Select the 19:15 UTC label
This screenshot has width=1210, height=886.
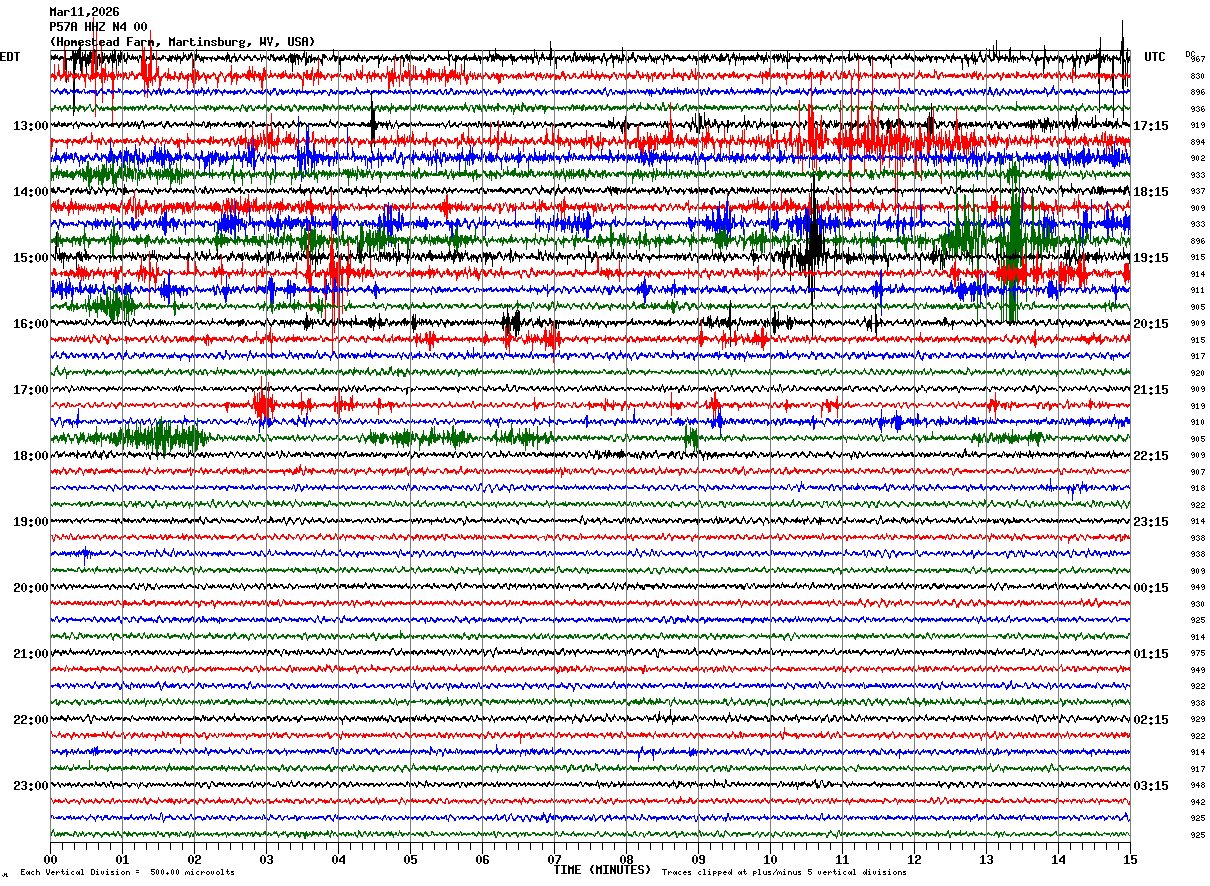1150,257
